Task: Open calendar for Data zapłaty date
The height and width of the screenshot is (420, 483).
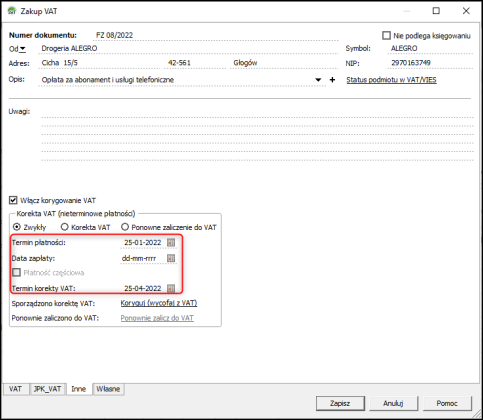Action: pos(171,258)
